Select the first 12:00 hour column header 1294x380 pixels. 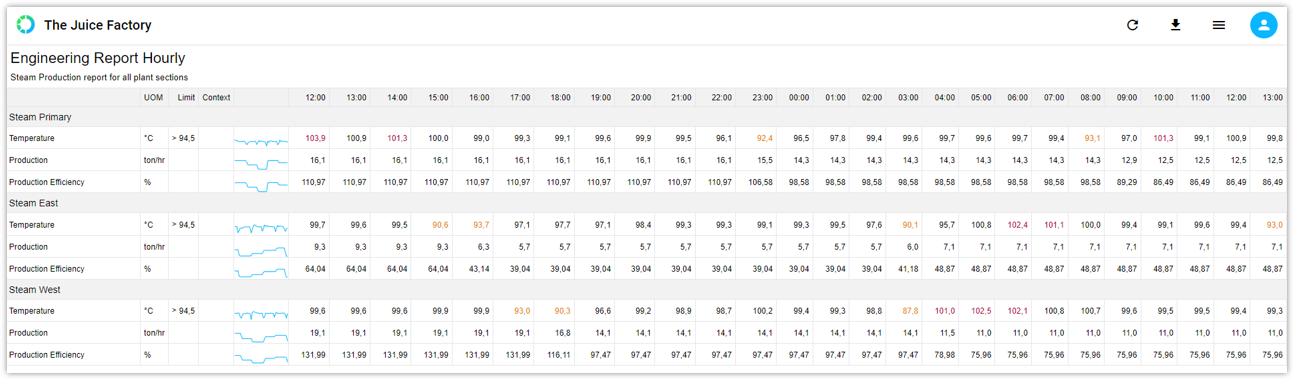click(x=315, y=98)
